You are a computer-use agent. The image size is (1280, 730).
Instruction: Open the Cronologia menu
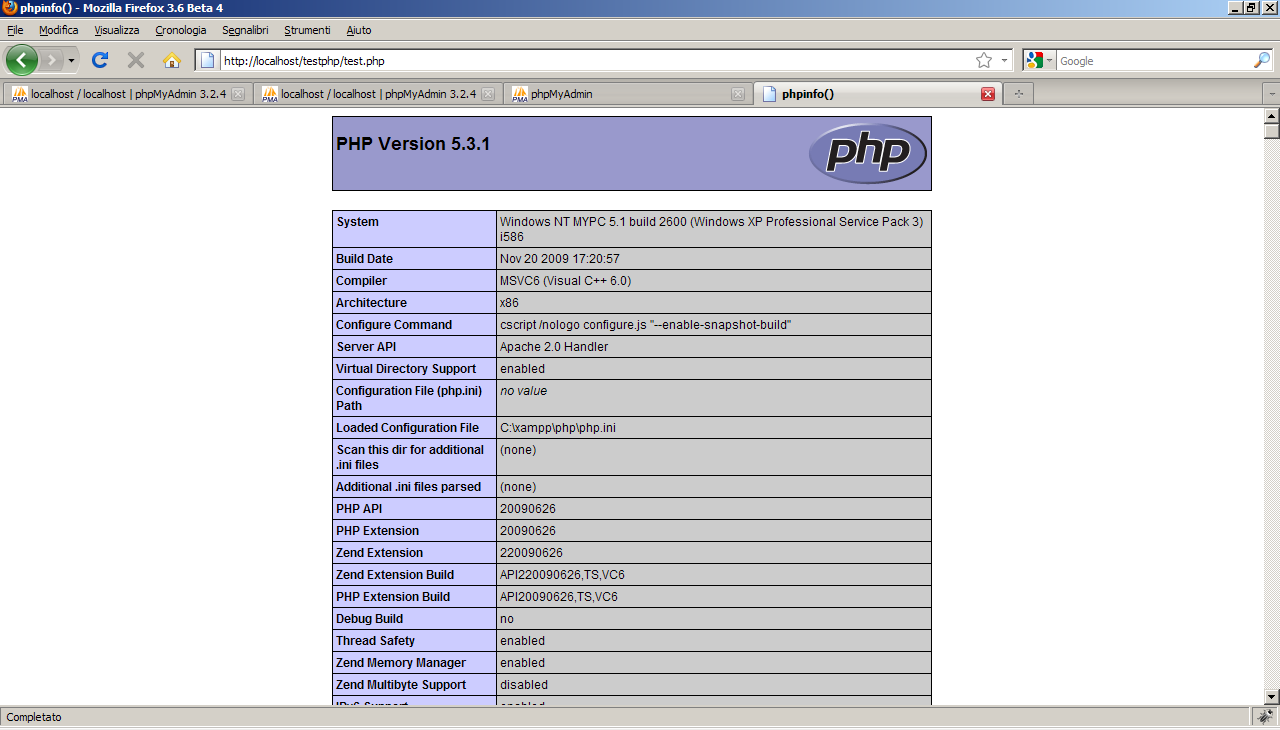(x=181, y=30)
